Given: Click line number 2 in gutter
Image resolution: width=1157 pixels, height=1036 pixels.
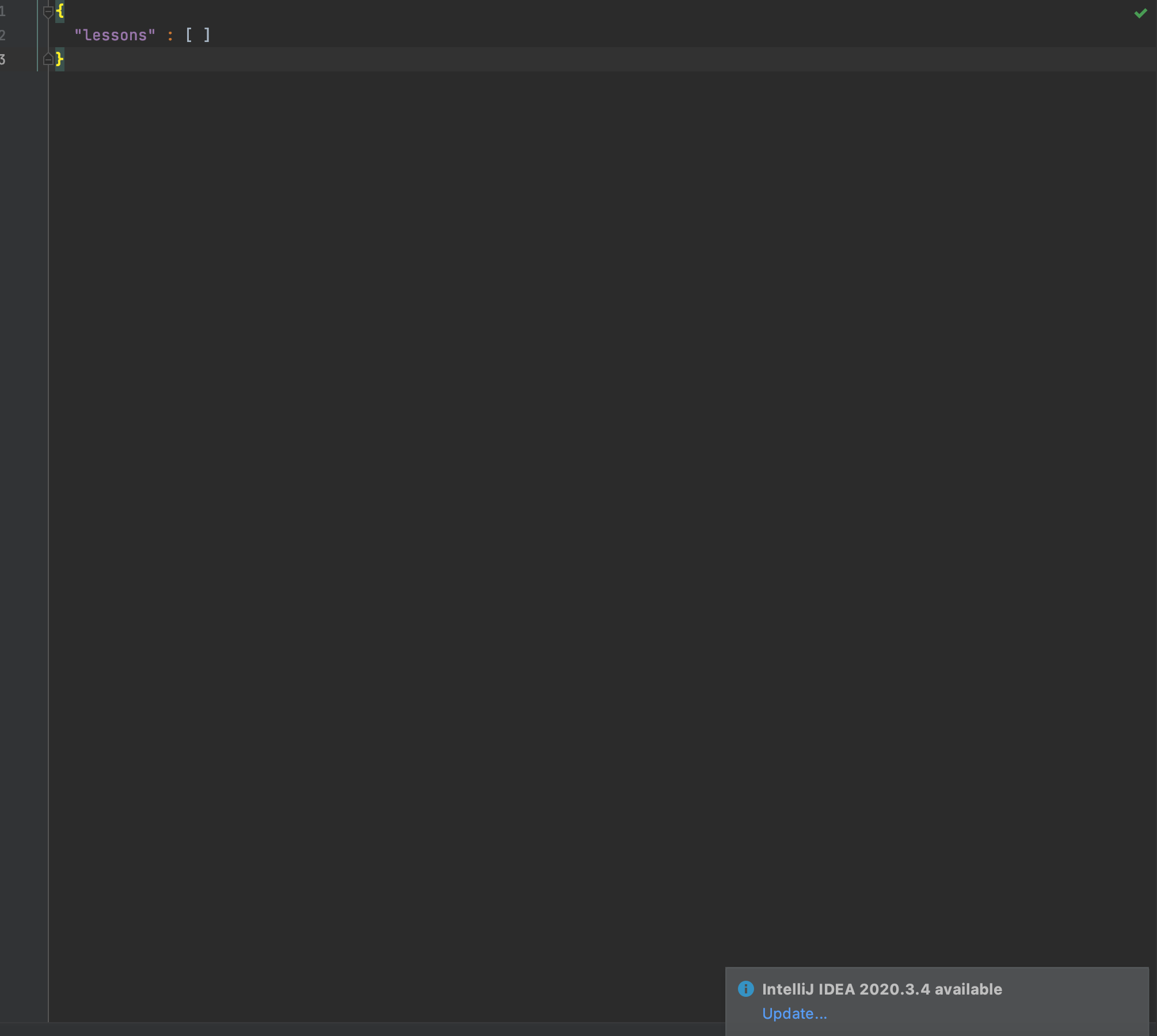Looking at the screenshot, I should pos(3,35).
